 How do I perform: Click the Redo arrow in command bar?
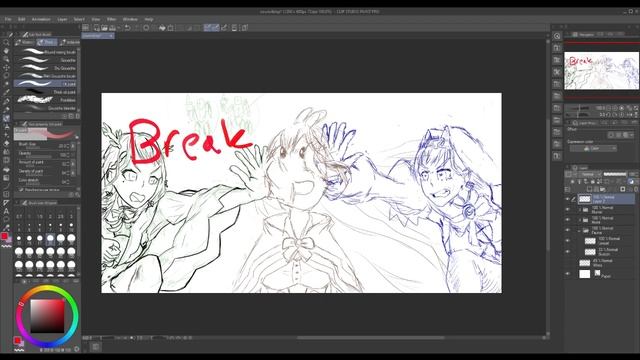point(136,28)
